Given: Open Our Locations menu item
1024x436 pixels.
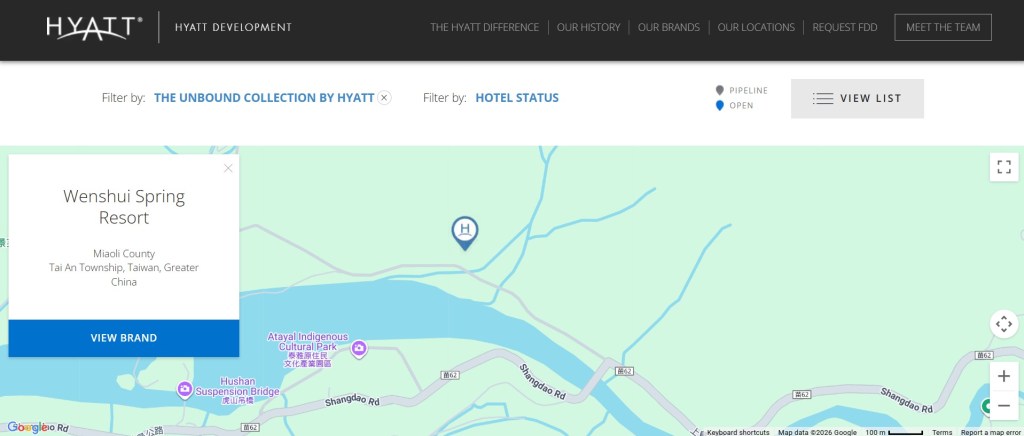Looking at the screenshot, I should pos(756,28).
